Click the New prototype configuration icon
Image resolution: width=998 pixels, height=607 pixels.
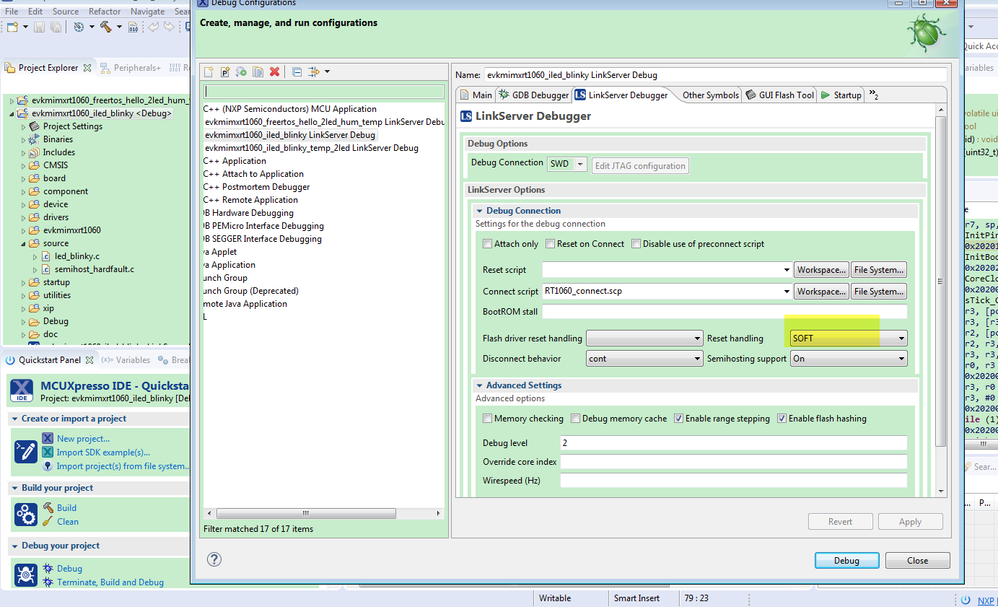(x=225, y=72)
